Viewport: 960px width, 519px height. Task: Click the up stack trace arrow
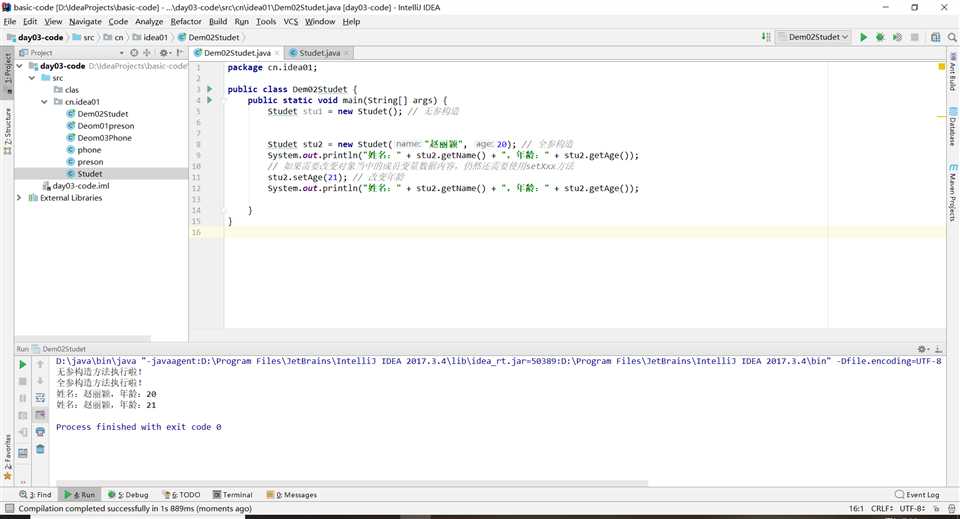(40, 364)
